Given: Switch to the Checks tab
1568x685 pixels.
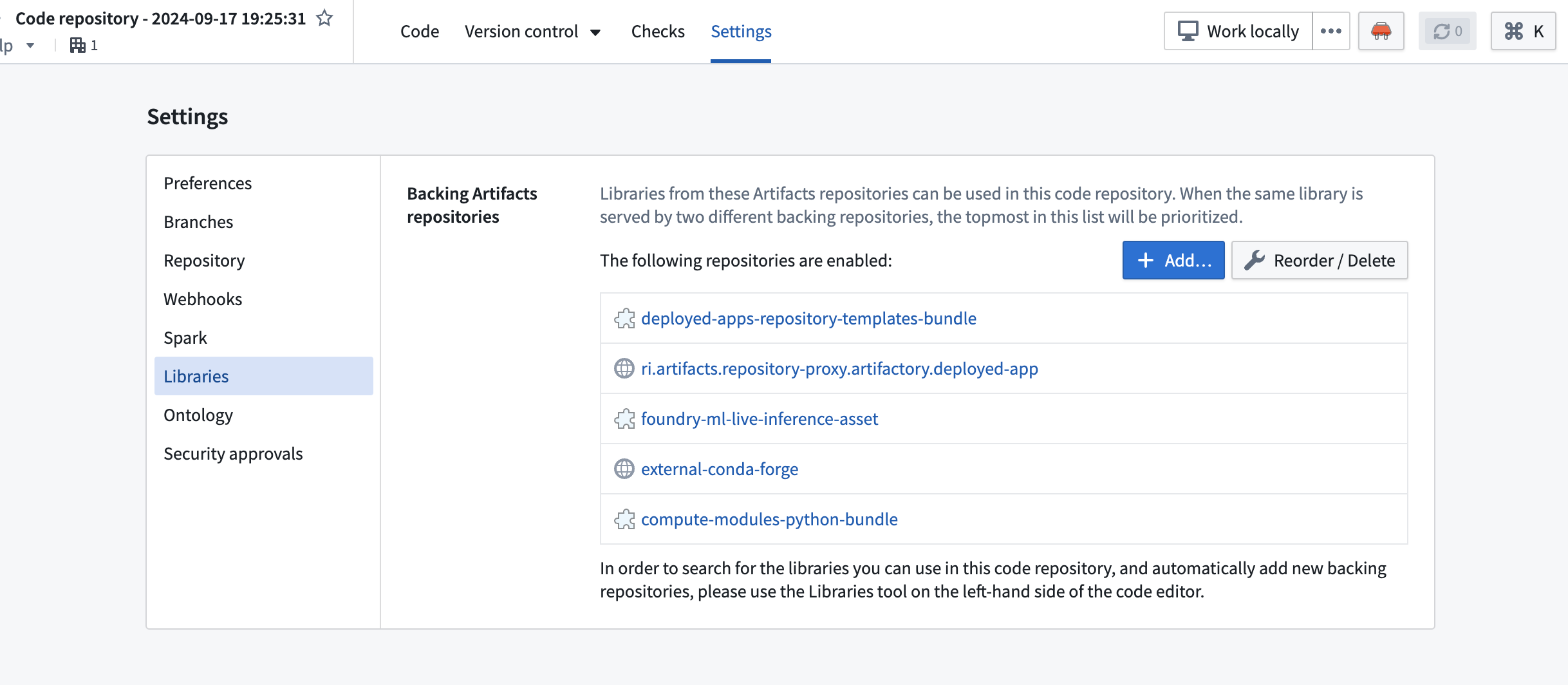Looking at the screenshot, I should (657, 31).
